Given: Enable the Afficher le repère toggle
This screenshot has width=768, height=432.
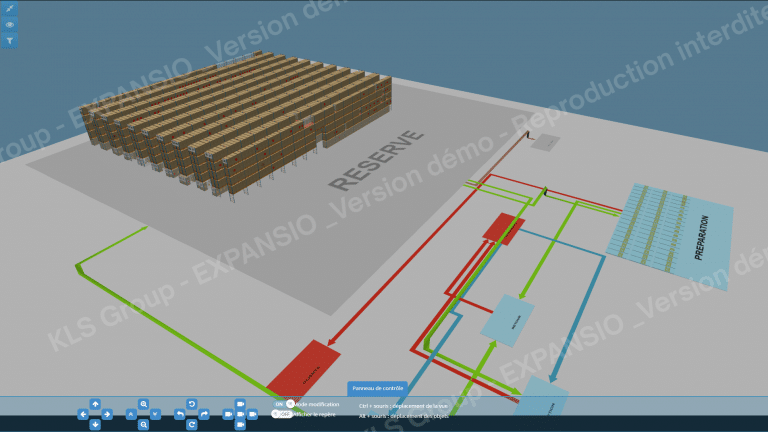Looking at the screenshot, I should pyautogui.click(x=281, y=413).
